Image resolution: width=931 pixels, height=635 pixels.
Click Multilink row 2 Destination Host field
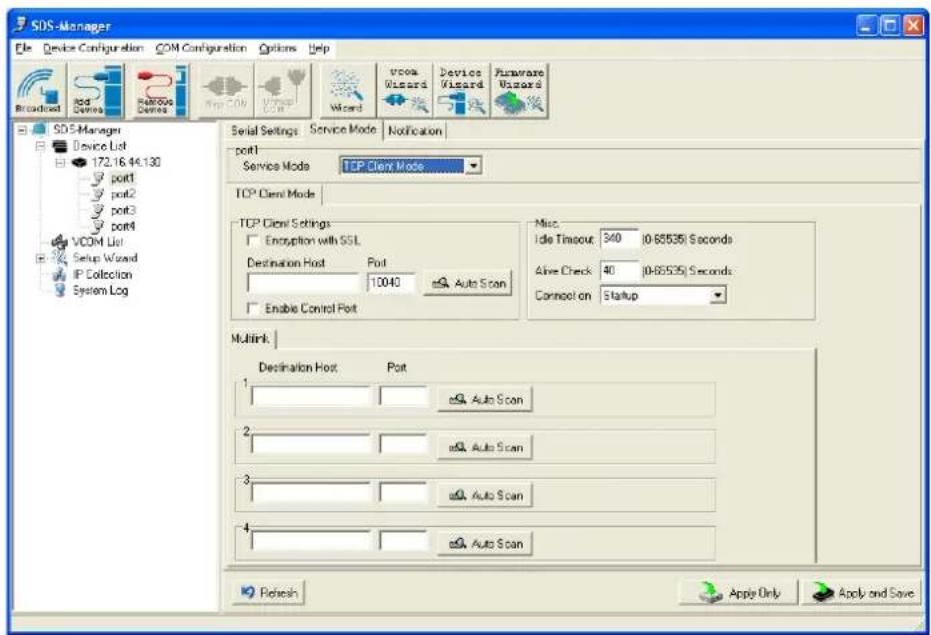311,444
